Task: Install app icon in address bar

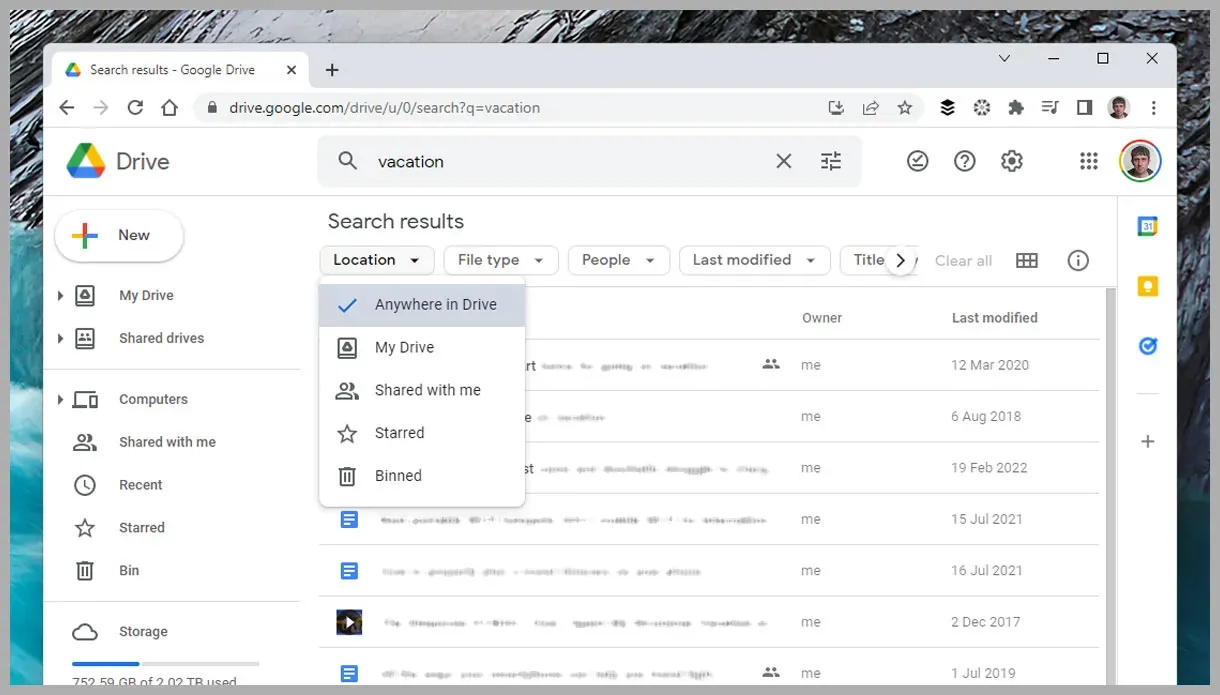Action: point(837,108)
